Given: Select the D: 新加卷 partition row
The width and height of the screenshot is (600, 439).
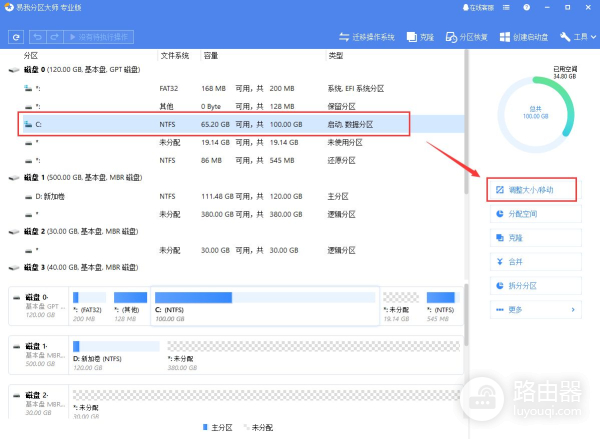Looking at the screenshot, I should (243, 196).
